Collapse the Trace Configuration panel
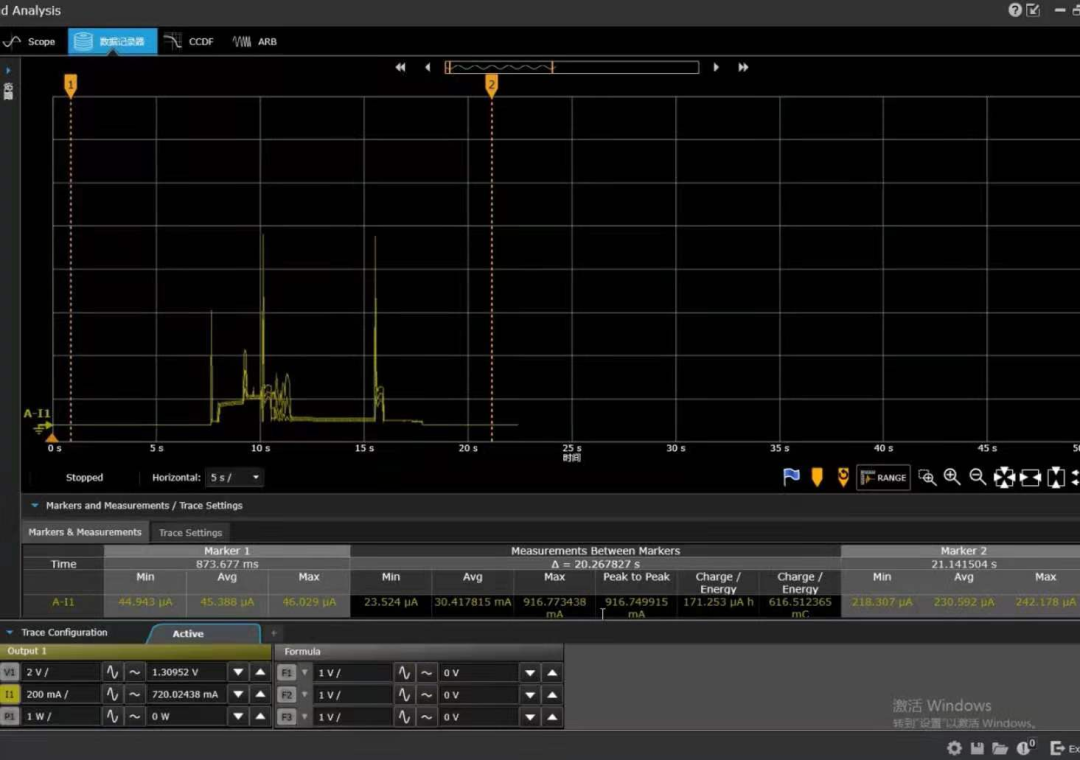The width and height of the screenshot is (1080, 760). [x=10, y=632]
